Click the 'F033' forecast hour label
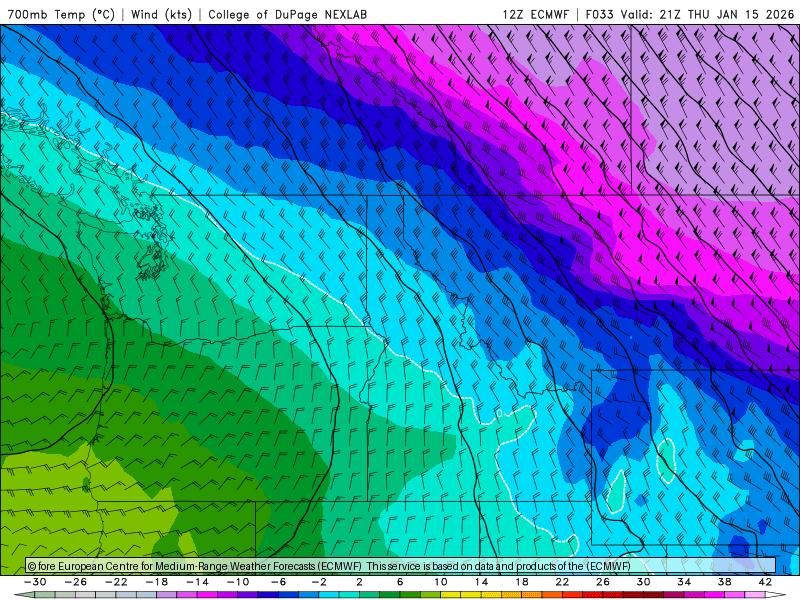The width and height of the screenshot is (800, 600). coord(599,14)
